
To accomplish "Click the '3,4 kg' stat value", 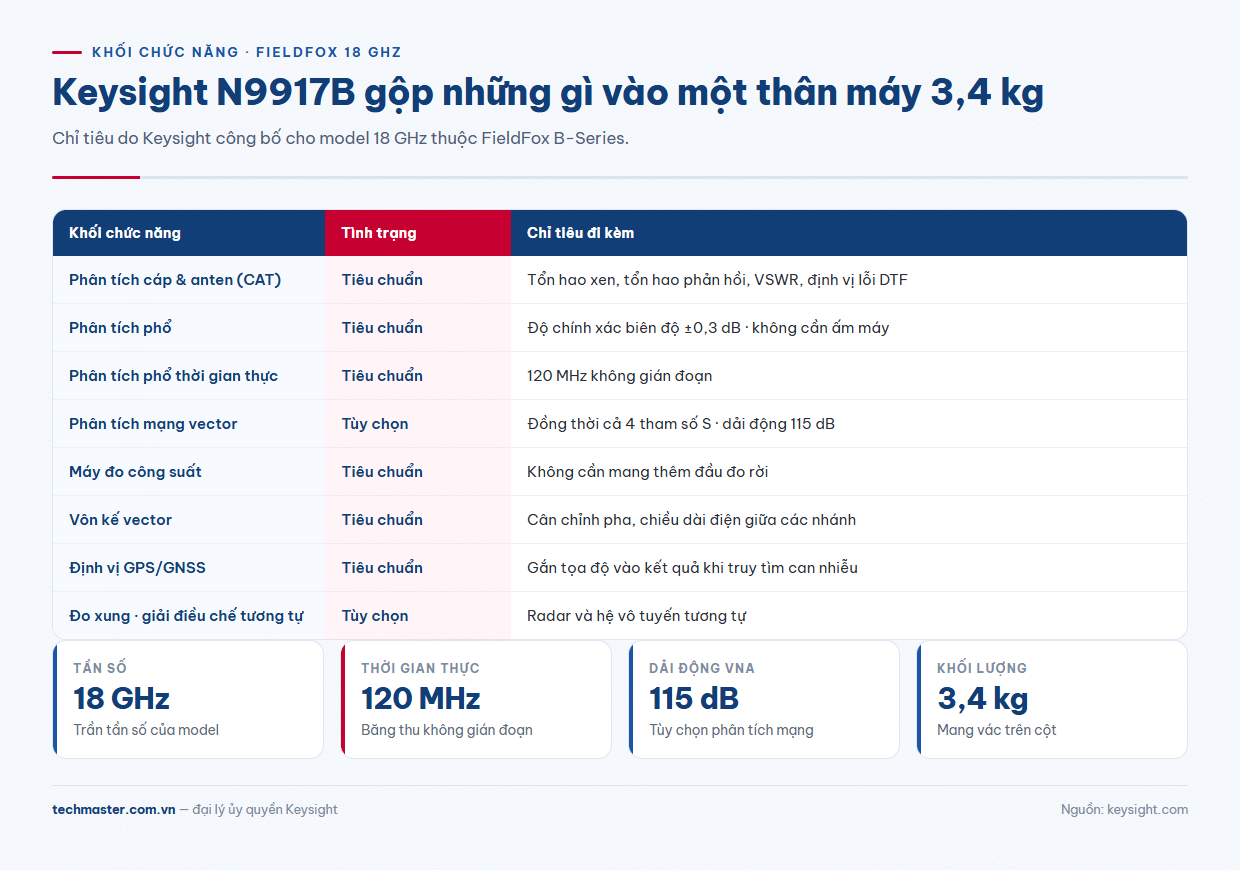I will click(983, 698).
